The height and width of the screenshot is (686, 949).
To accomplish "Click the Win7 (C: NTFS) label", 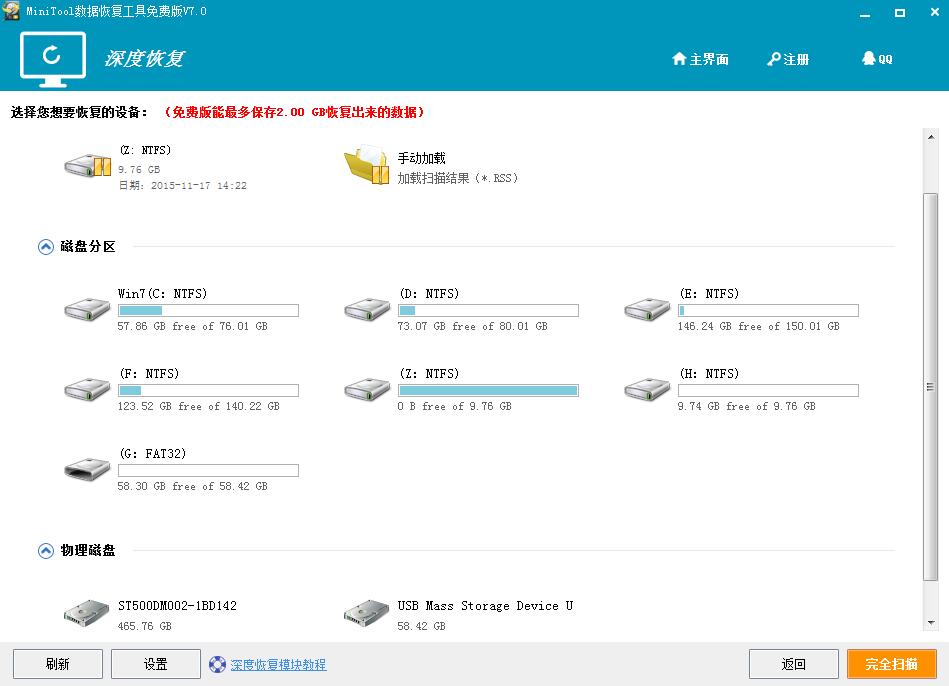I will click(162, 294).
